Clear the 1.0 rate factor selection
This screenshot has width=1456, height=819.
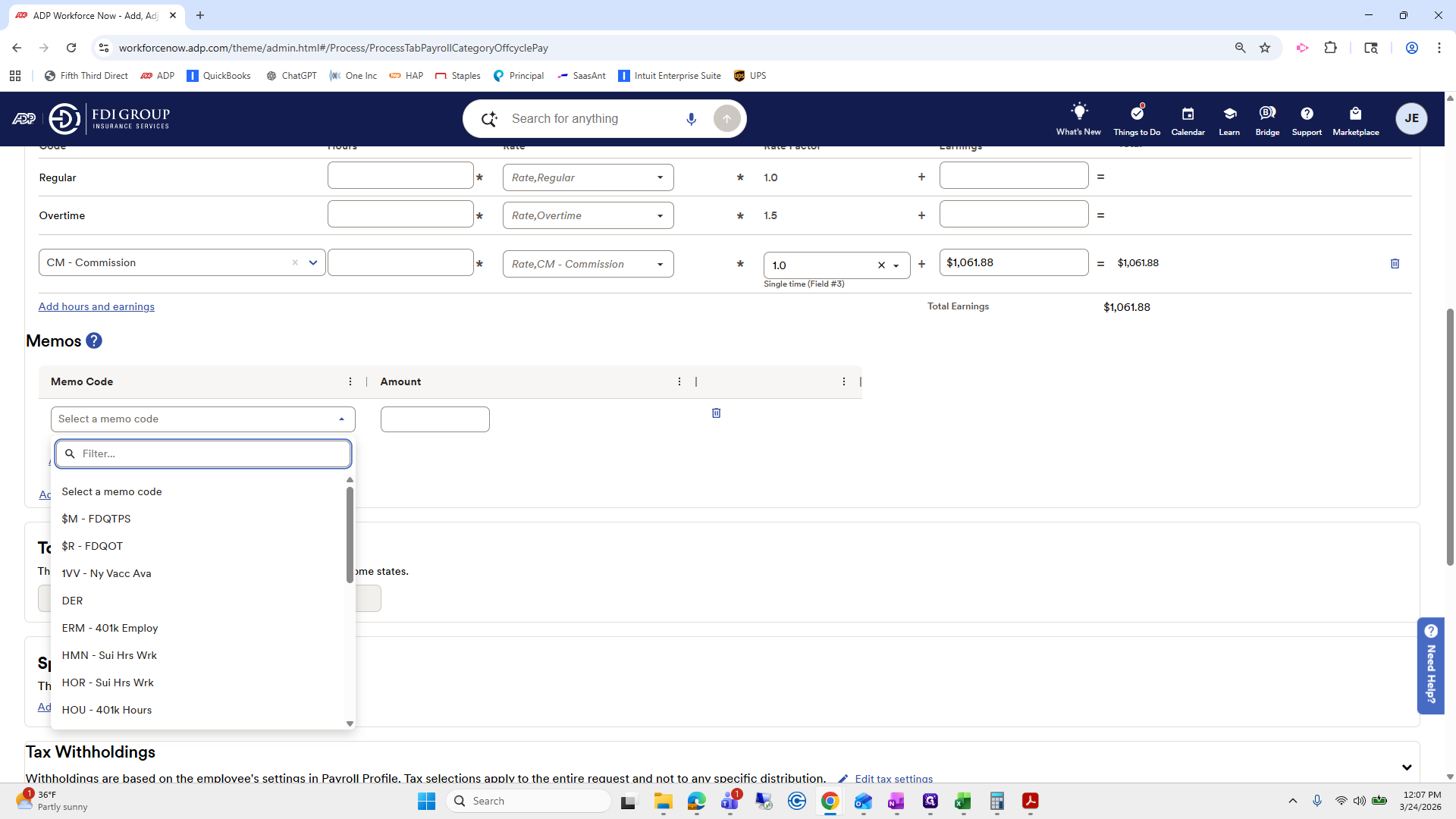coord(881,265)
